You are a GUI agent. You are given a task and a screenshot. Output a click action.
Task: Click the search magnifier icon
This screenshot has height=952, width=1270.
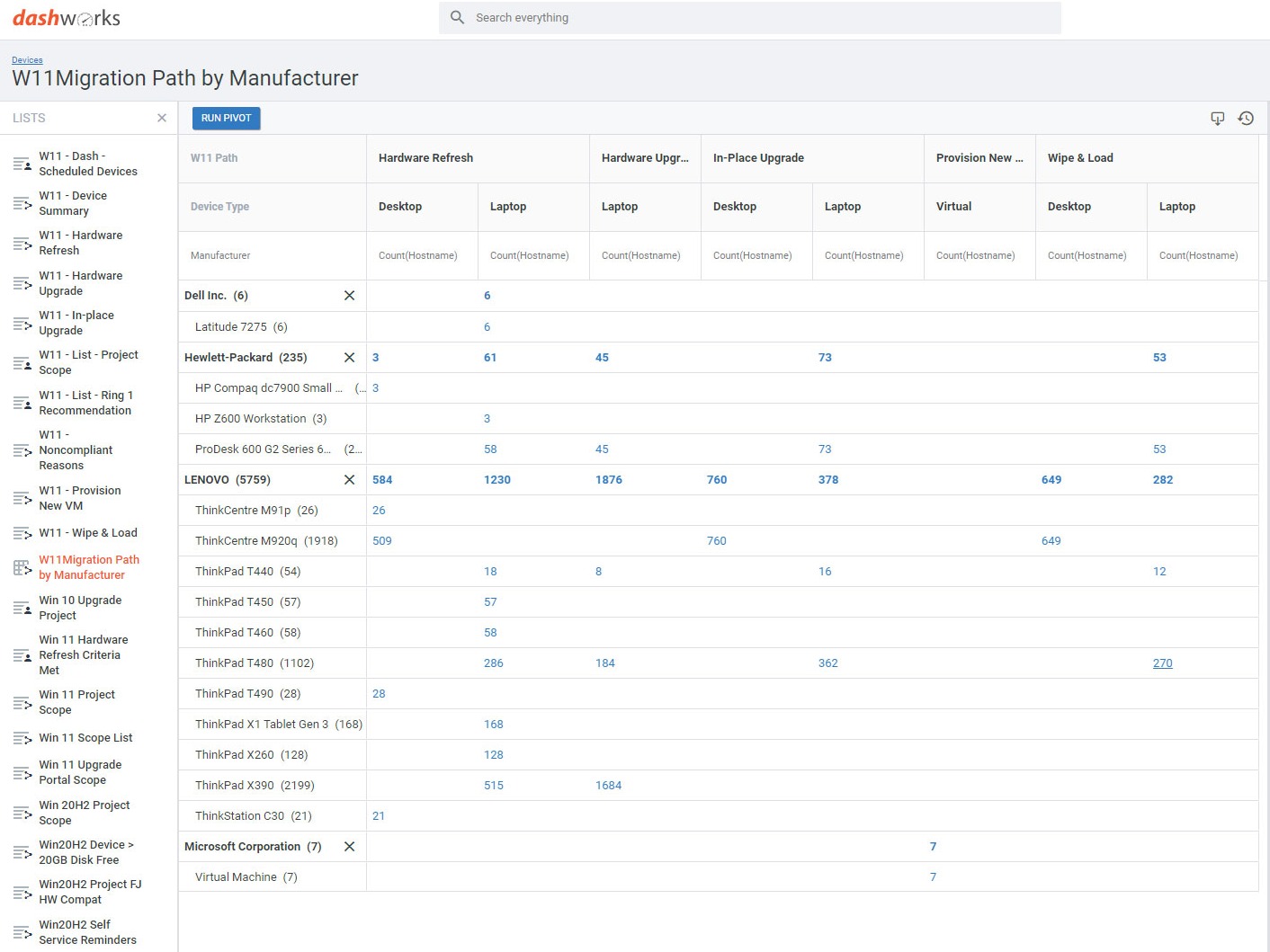click(457, 17)
